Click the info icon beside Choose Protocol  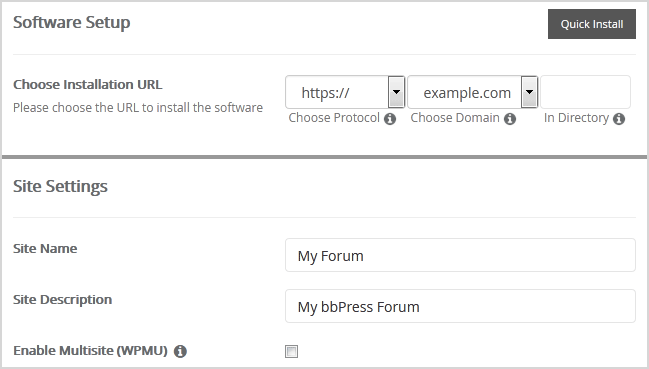[x=390, y=119]
